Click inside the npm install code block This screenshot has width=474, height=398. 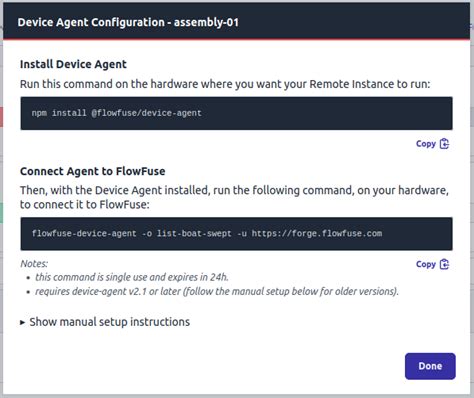click(236, 113)
